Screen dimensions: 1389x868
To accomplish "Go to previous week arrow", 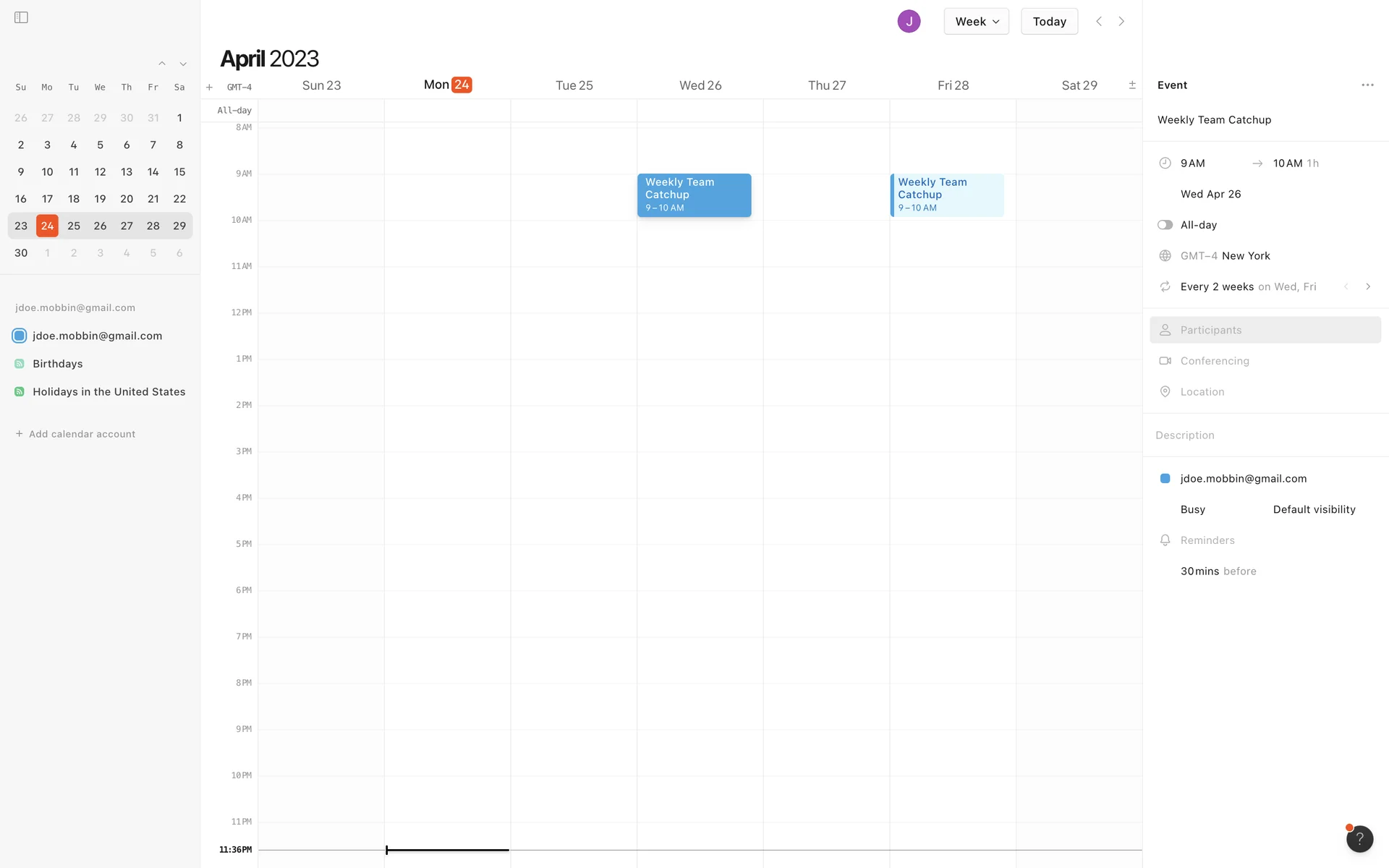I will click(x=1098, y=22).
